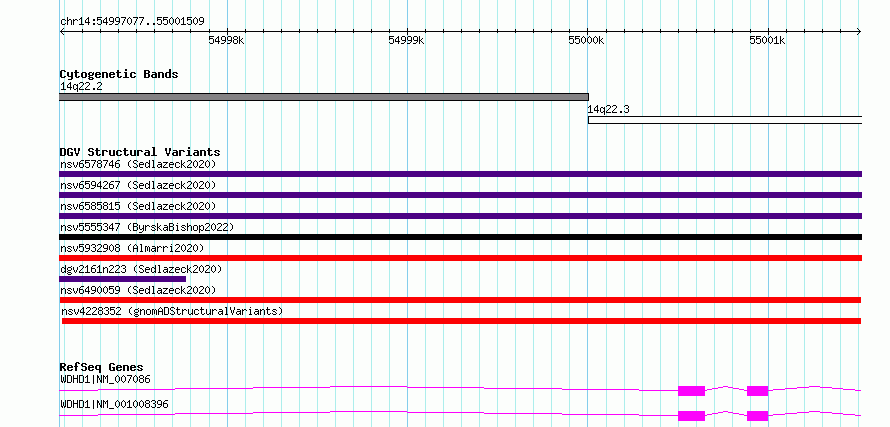The width and height of the screenshot is (890, 427).
Task: Open variant label nsv4228352 (gnomADStructuralVariants)
Action: pos(172,311)
